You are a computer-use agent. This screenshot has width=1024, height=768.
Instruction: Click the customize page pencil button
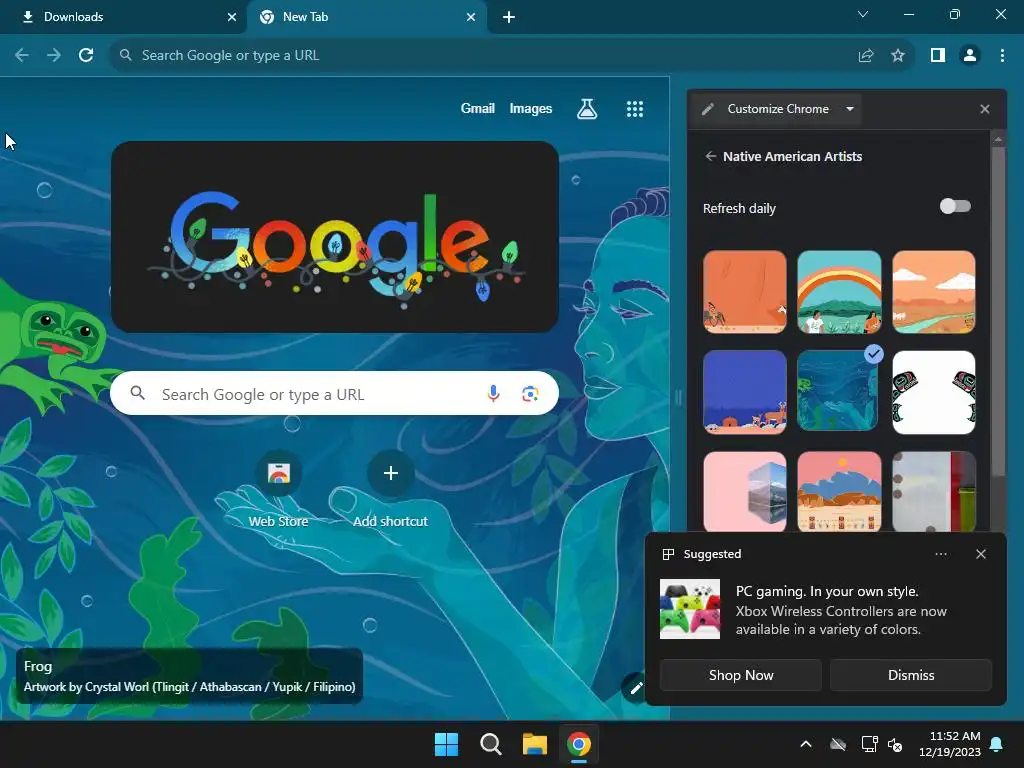[x=635, y=688]
